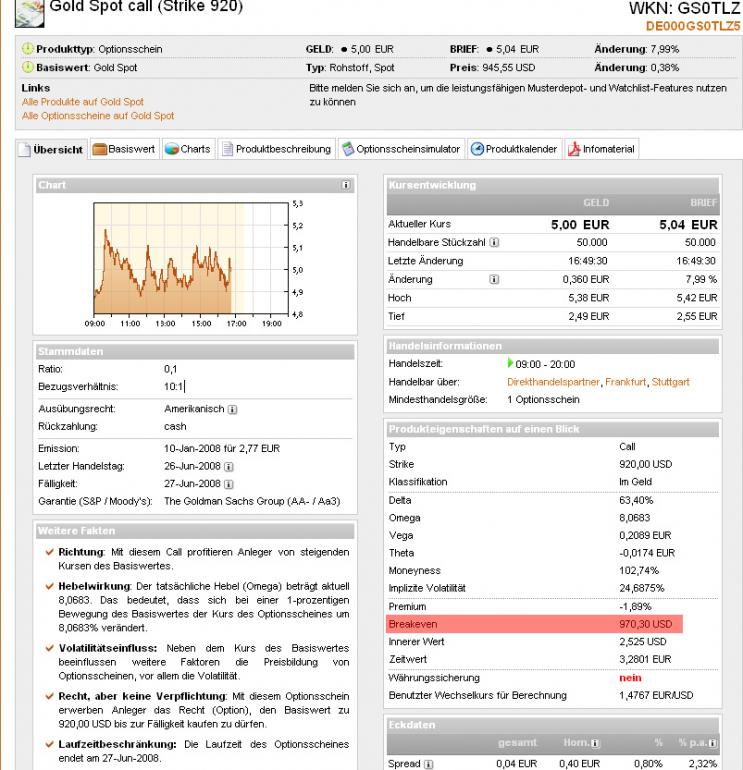Image resolution: width=743 pixels, height=770 pixels.
Task: Click the Delta value 63,40%
Action: click(x=636, y=500)
